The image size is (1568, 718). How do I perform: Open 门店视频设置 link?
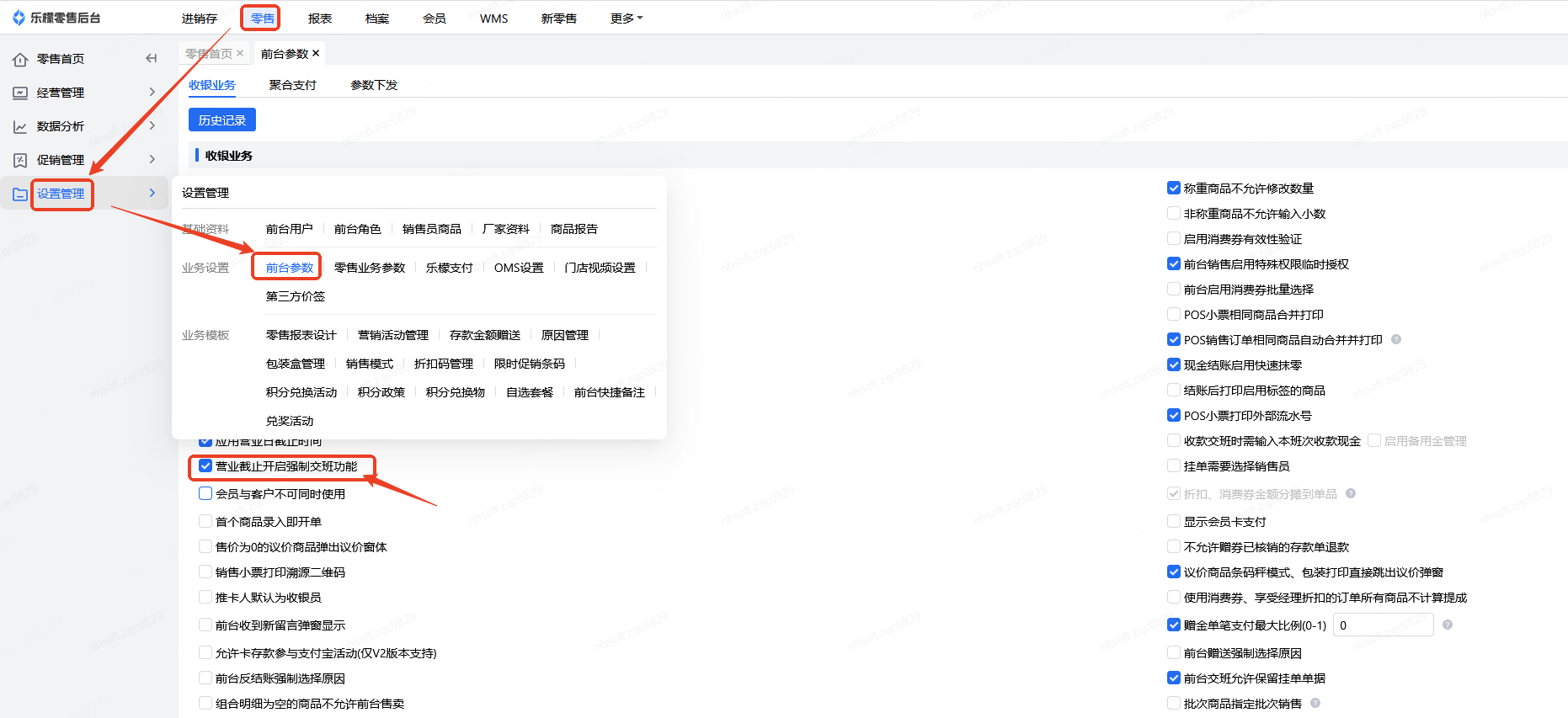coord(600,268)
